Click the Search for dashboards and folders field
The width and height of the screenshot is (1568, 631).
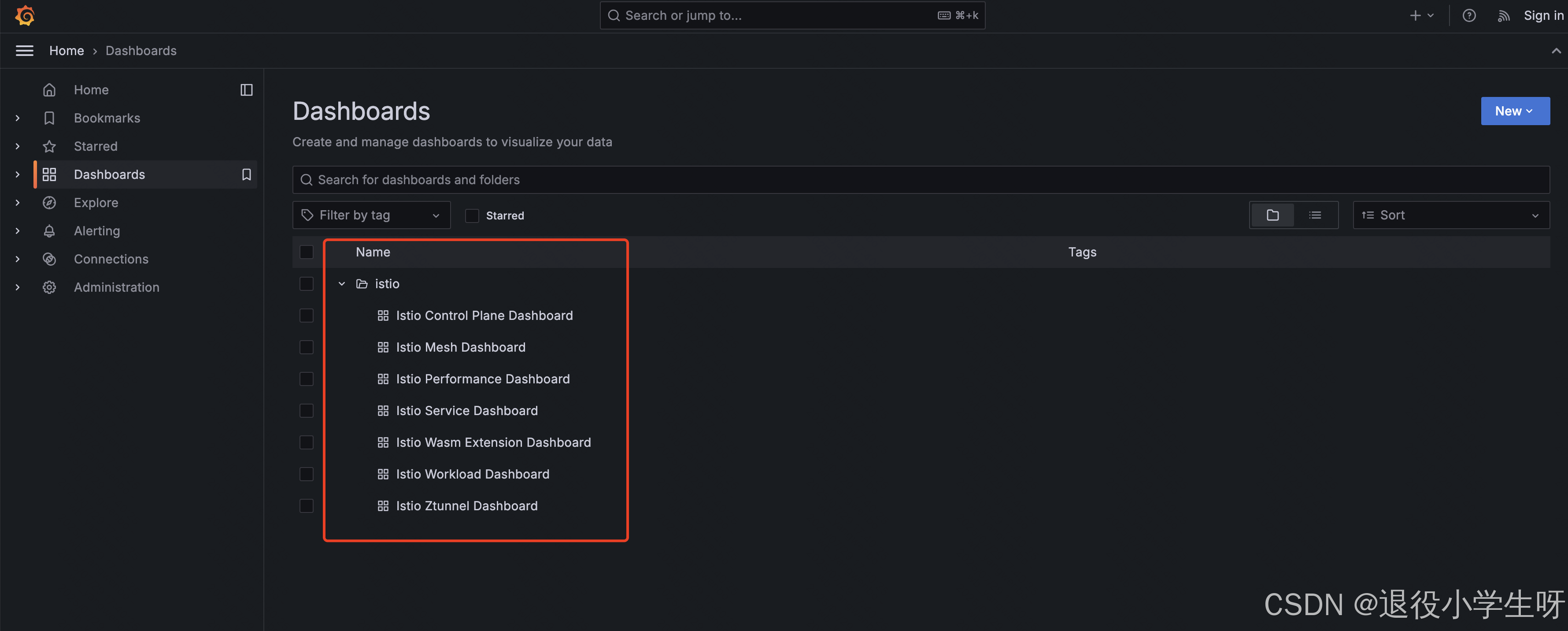point(921,180)
